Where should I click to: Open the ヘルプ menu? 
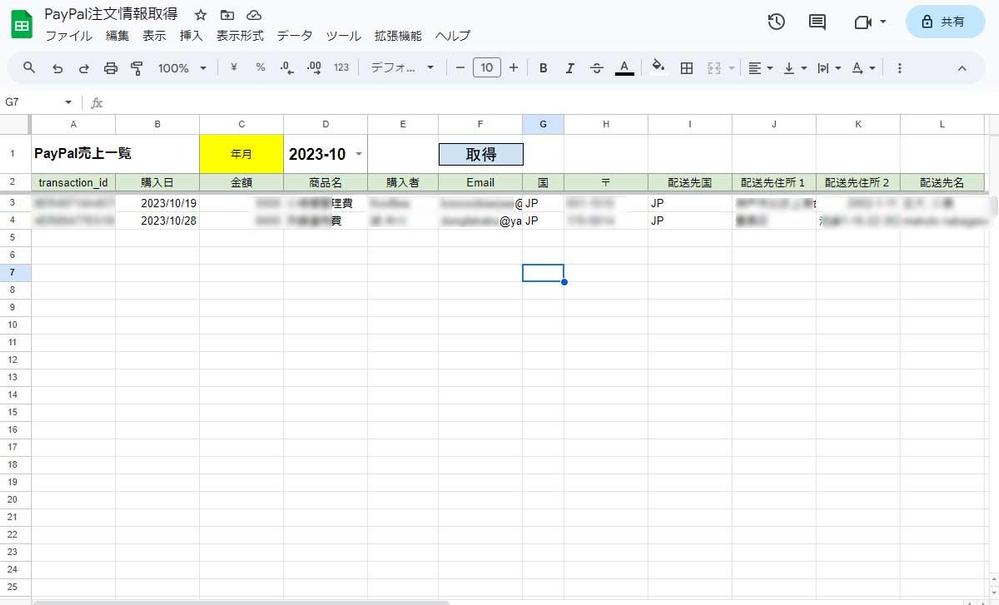click(x=452, y=36)
